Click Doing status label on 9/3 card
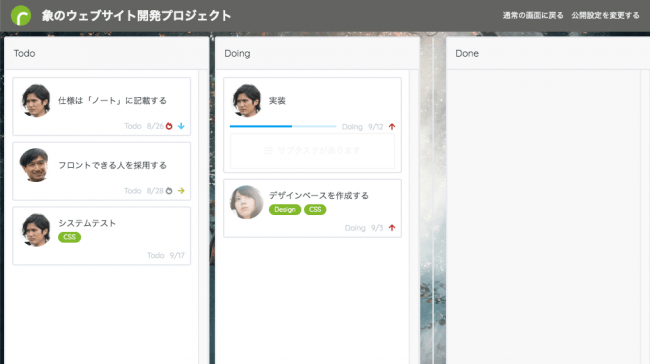The width and height of the screenshot is (650, 364). coord(355,228)
